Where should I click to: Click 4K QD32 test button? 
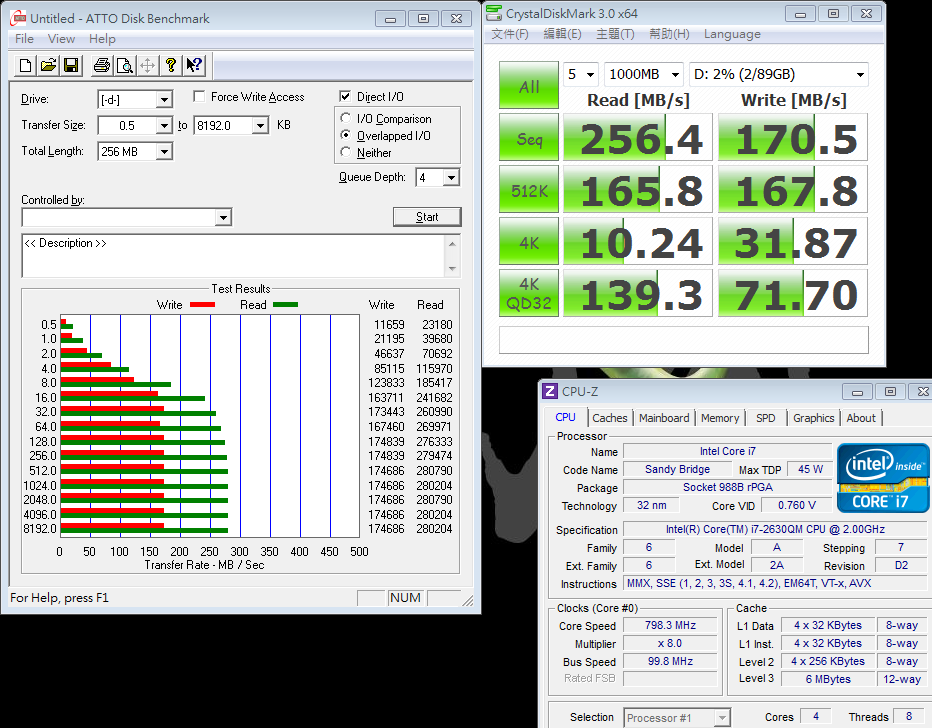point(529,293)
